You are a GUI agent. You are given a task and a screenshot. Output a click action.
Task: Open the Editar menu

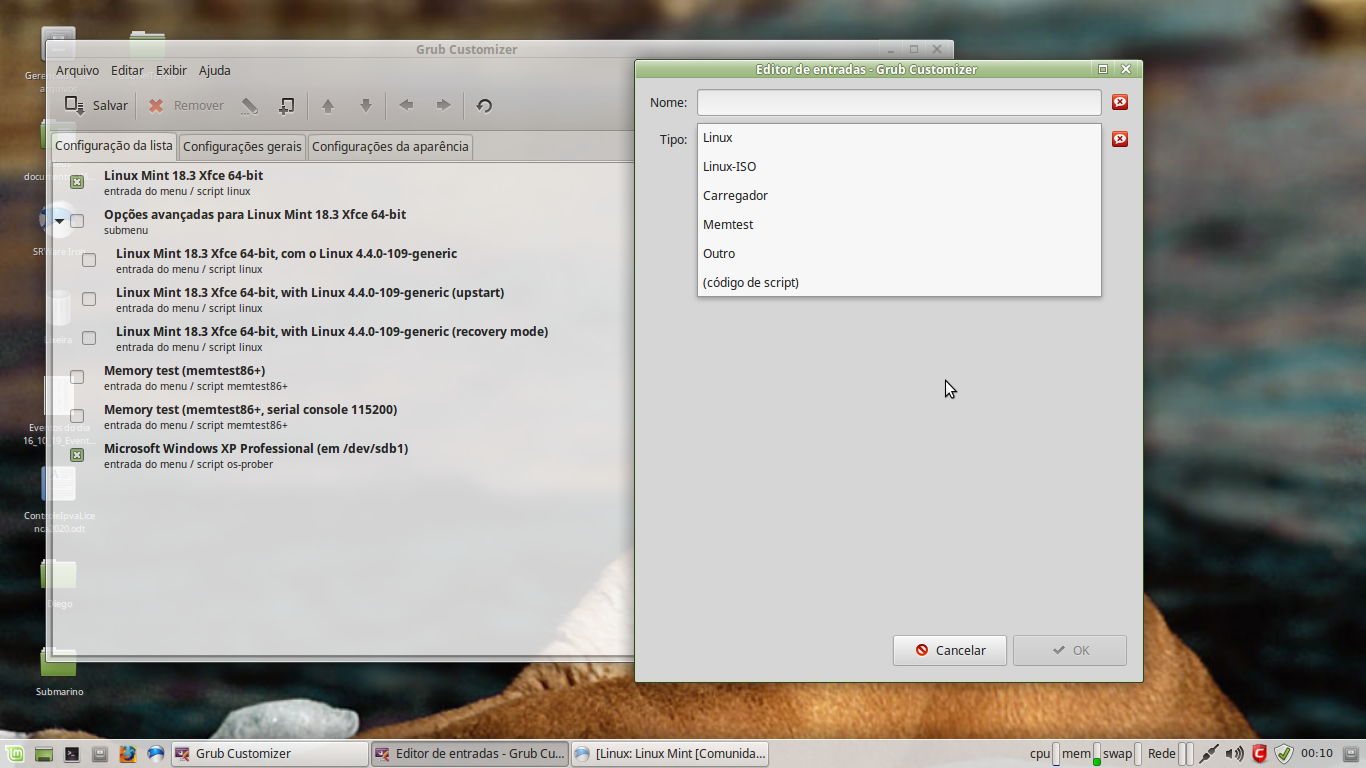pyautogui.click(x=127, y=70)
